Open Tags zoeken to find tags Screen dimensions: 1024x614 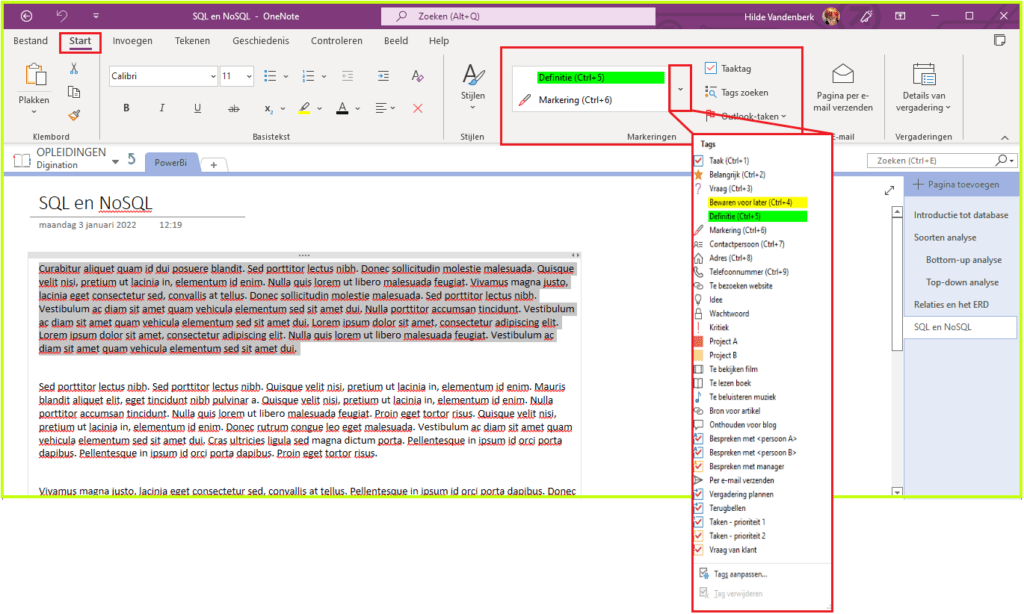point(737,92)
